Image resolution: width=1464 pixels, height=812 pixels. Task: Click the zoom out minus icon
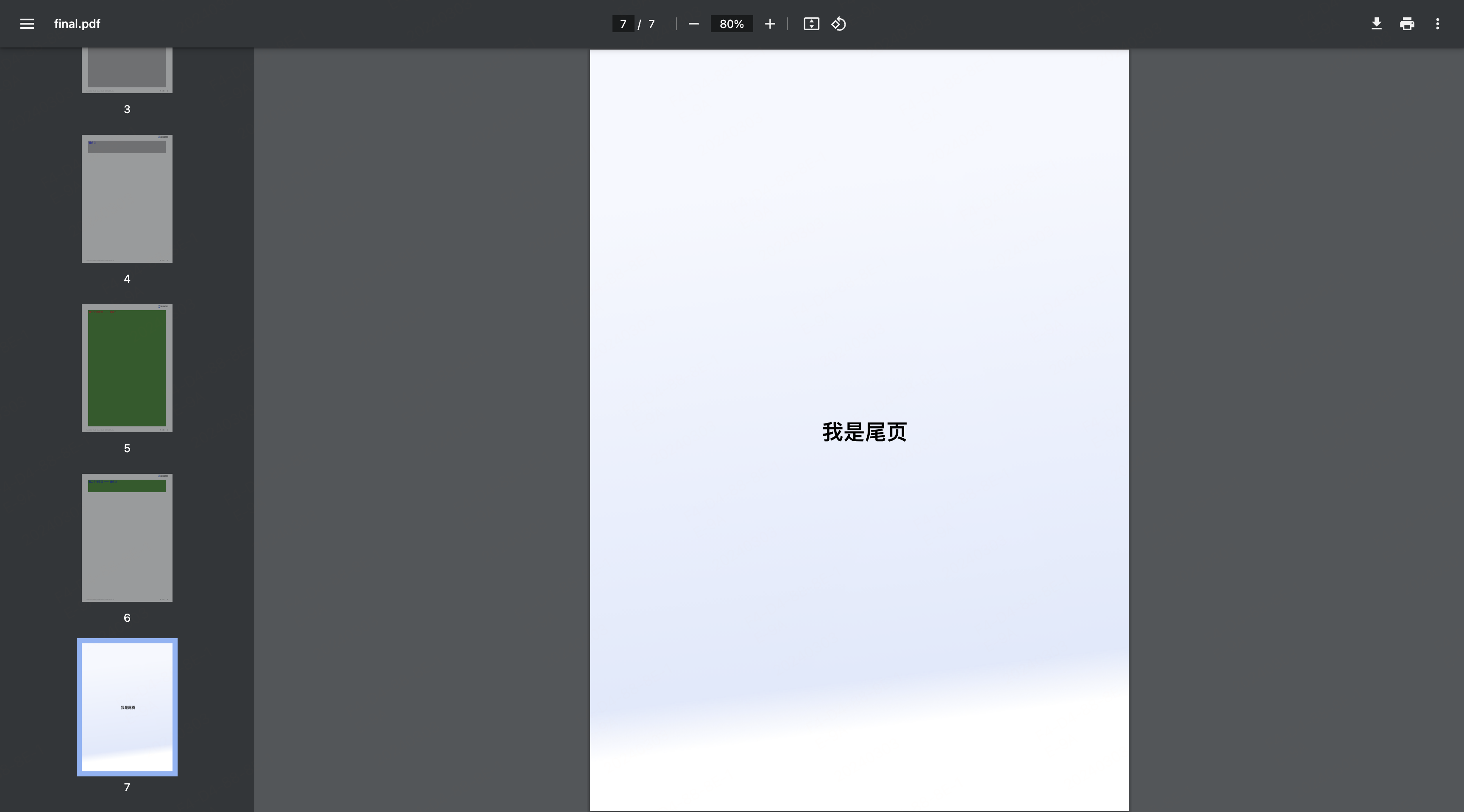pos(693,24)
